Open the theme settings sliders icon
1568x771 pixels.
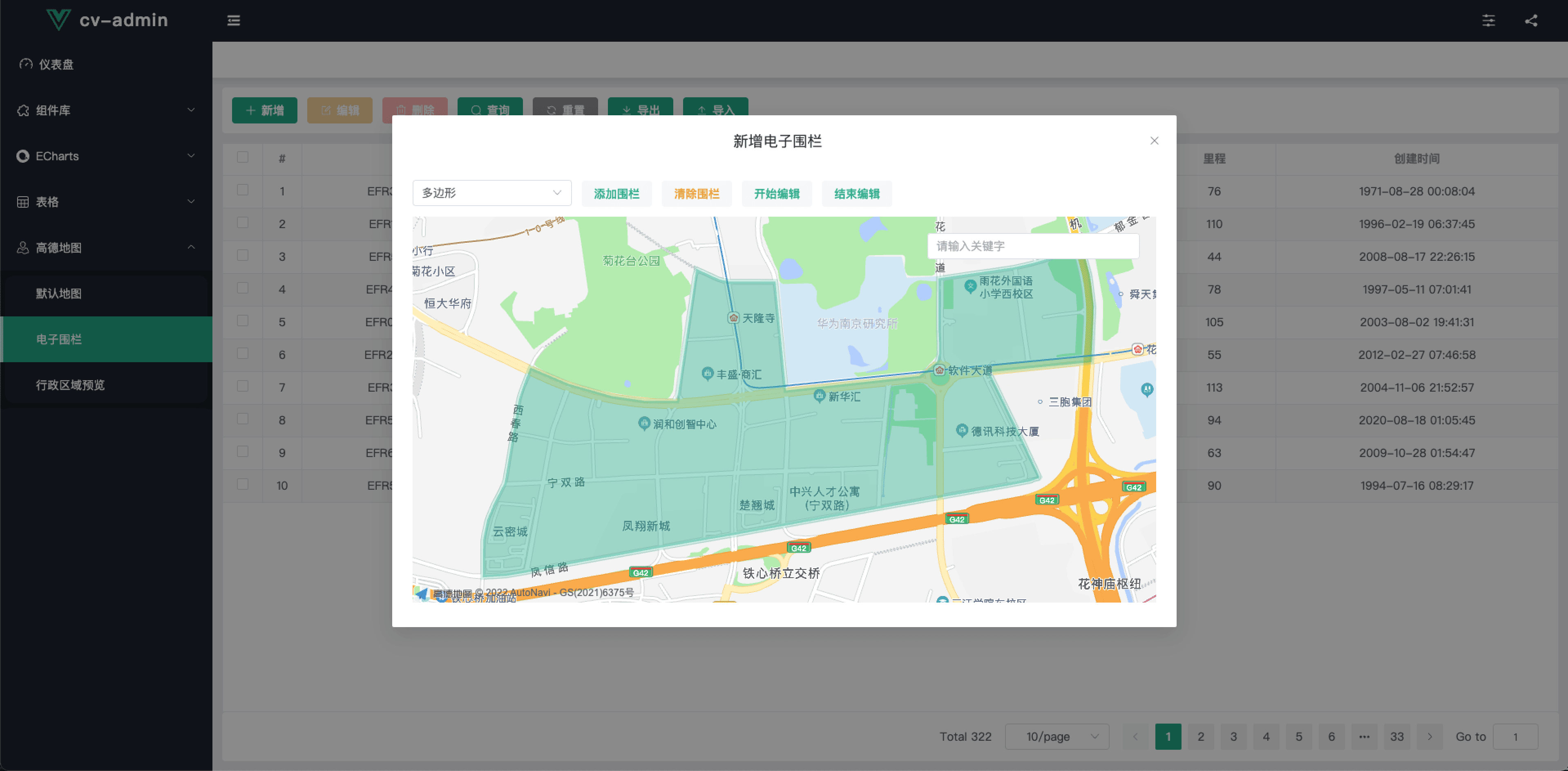click(x=1488, y=21)
